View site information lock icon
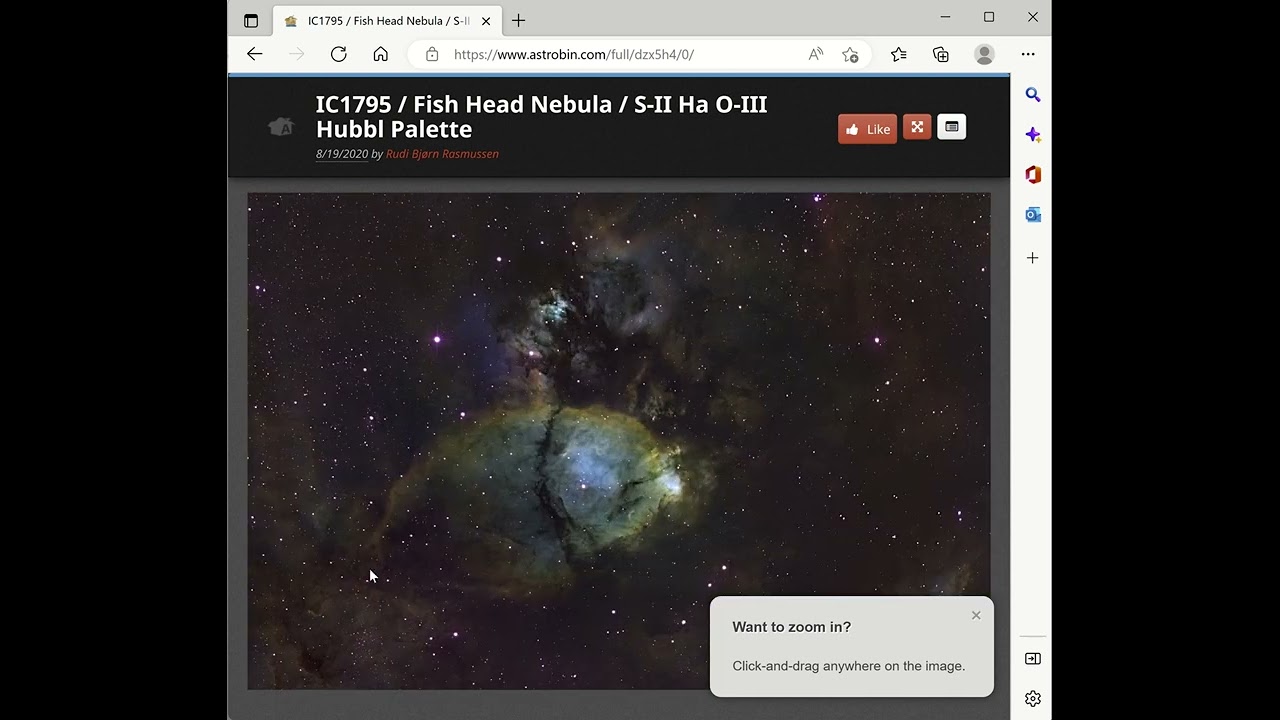The width and height of the screenshot is (1280, 720). (x=432, y=54)
